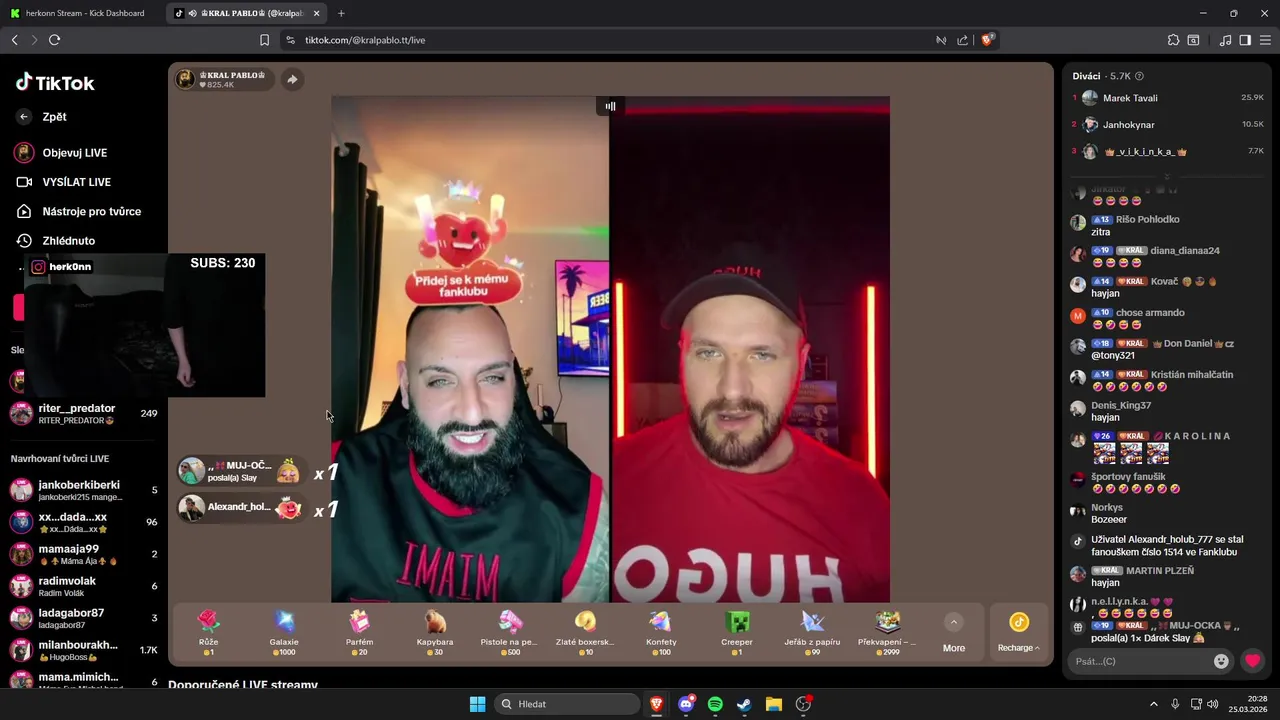Open Nástroje pro tvůrce in sidebar
1280x720 pixels.
(79, 211)
